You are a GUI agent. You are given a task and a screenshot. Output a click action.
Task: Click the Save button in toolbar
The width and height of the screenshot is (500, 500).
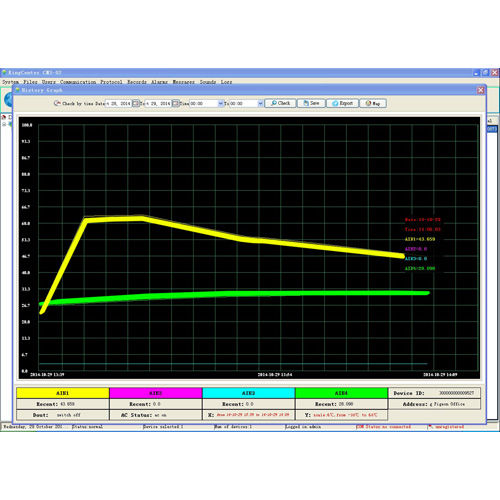point(311,103)
